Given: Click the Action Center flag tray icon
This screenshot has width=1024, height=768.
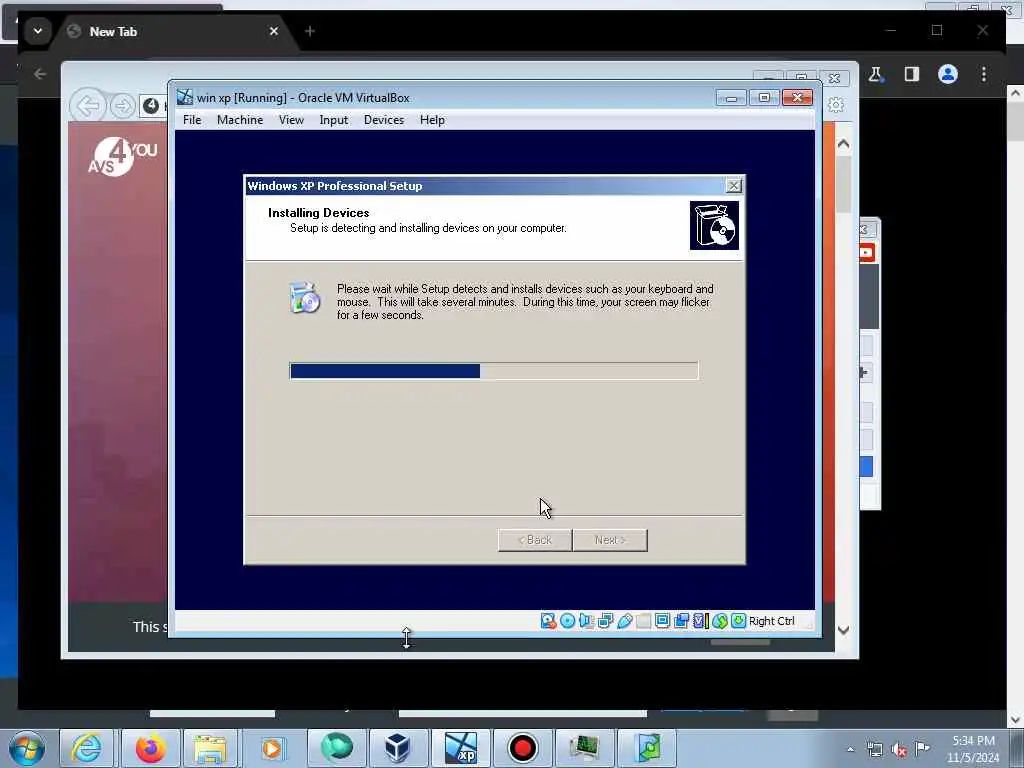Looking at the screenshot, I should (x=922, y=748).
